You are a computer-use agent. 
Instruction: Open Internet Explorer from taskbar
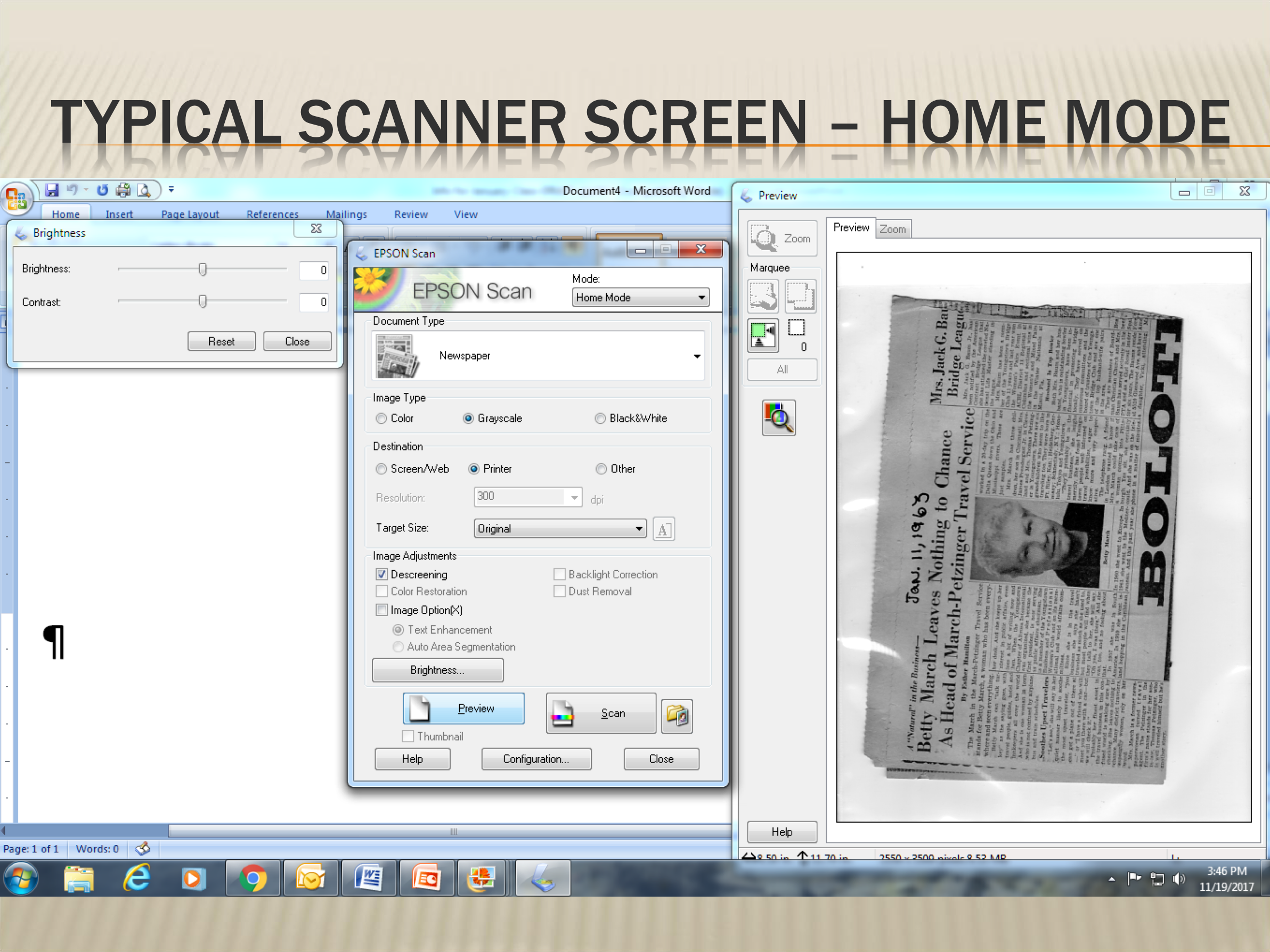pyautogui.click(x=137, y=878)
